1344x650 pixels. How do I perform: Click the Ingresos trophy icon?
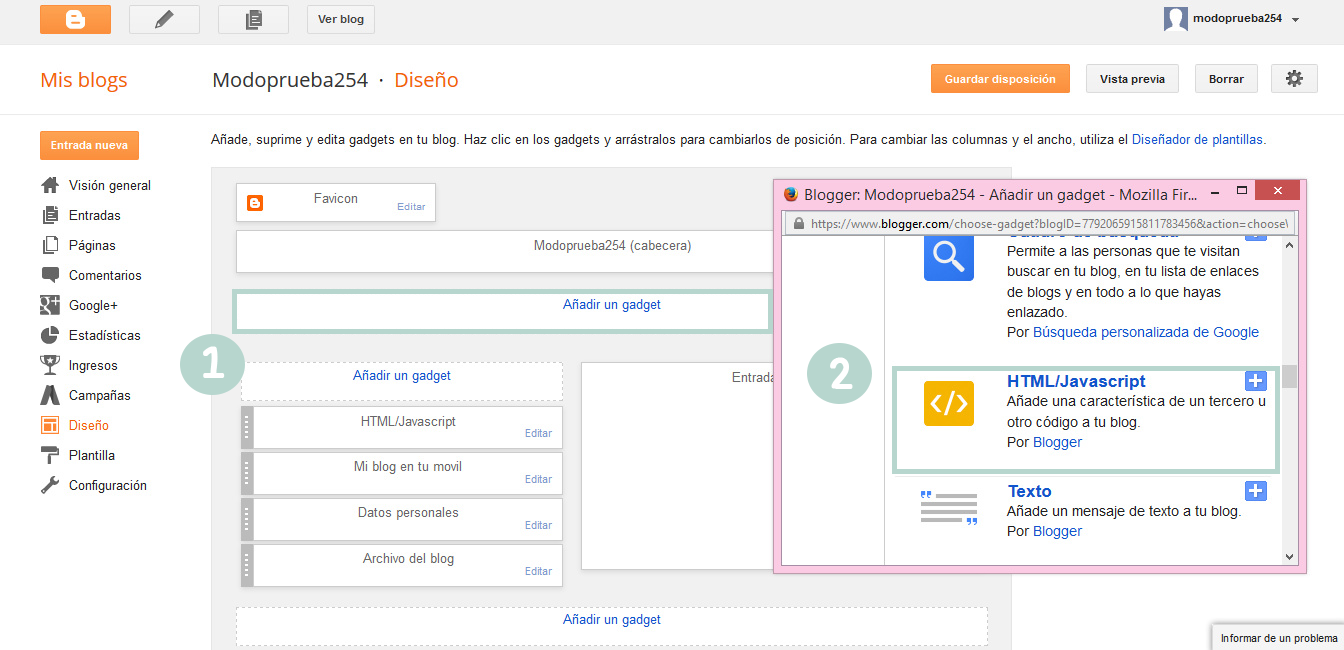(50, 365)
